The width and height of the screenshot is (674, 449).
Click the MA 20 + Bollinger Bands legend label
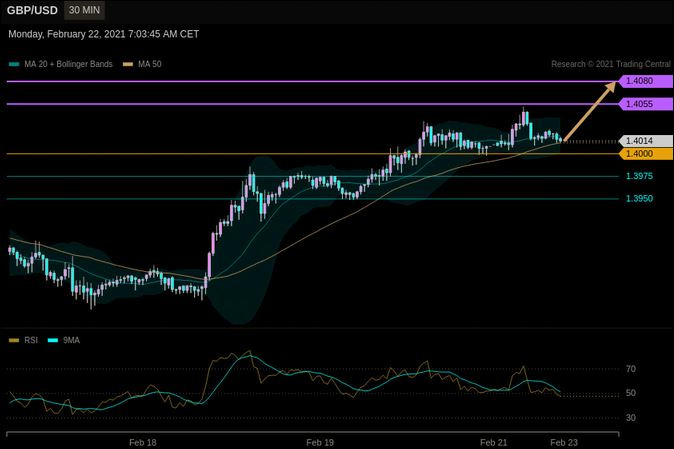click(x=68, y=64)
